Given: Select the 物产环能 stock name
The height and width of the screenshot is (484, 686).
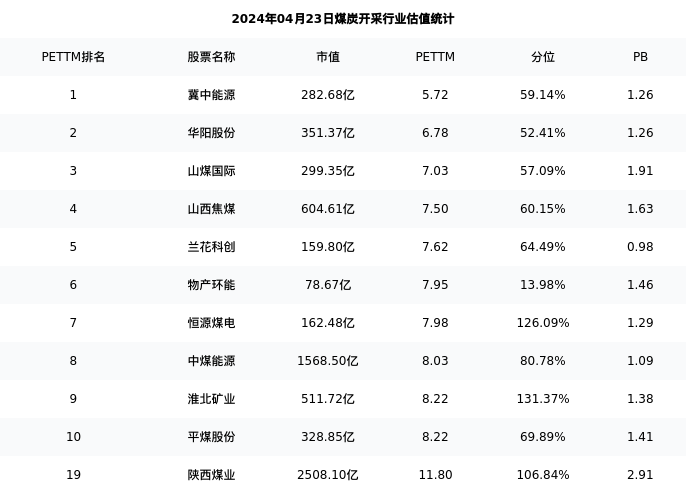Looking at the screenshot, I should coord(211,285).
